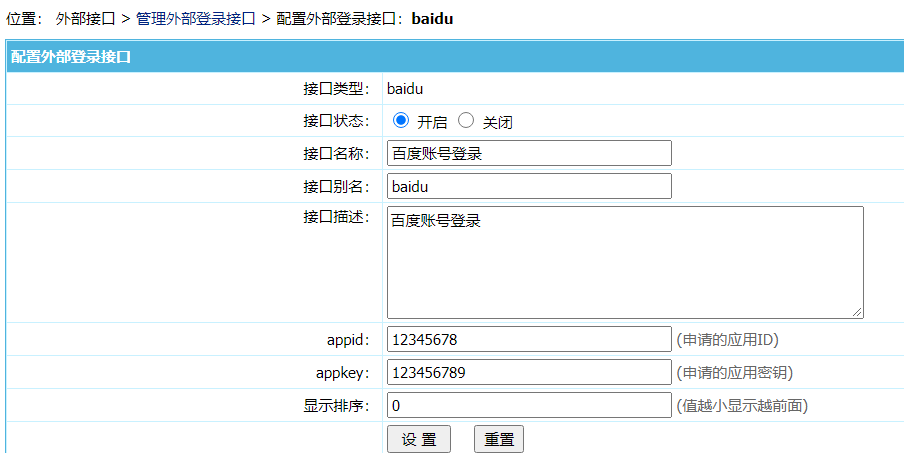904x453 pixels.
Task: Click the appid input field
Action: pyautogui.click(x=529, y=339)
